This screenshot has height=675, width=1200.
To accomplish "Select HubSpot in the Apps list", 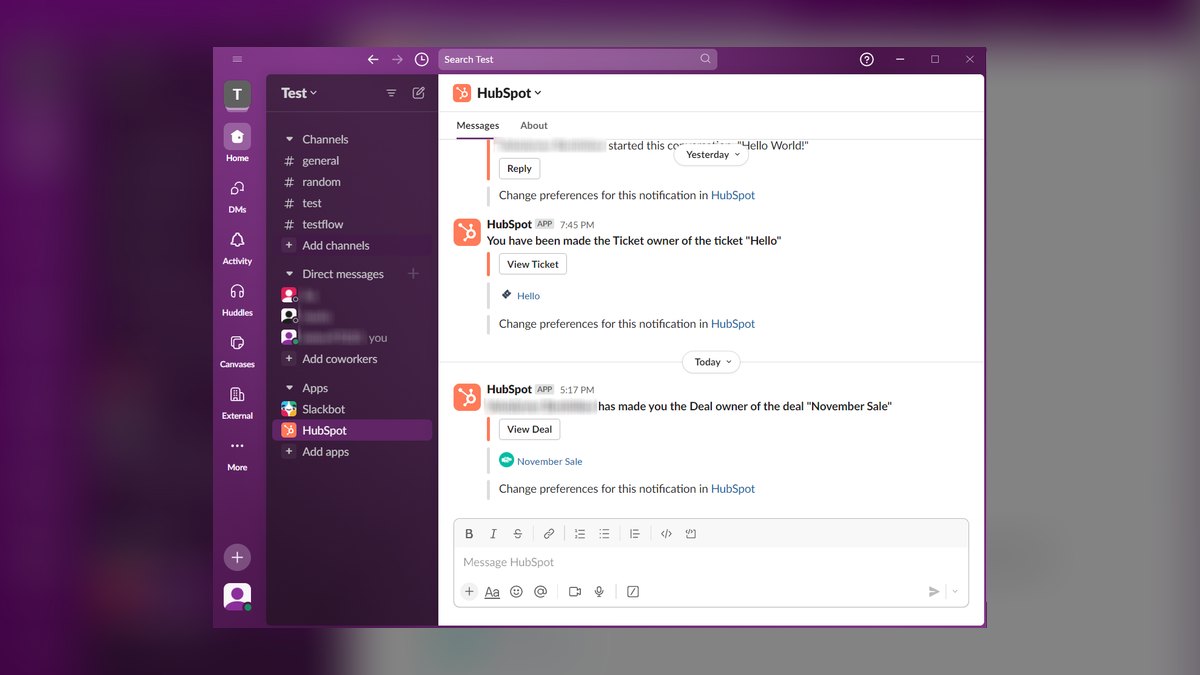I will (352, 430).
